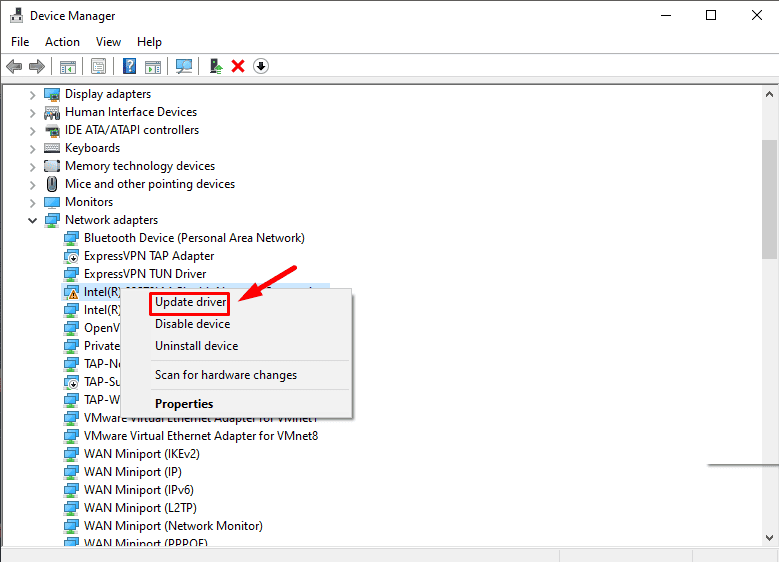Select WAN Miniport (IP) entry
Viewport: 779px width, 562px height.
tap(133, 472)
